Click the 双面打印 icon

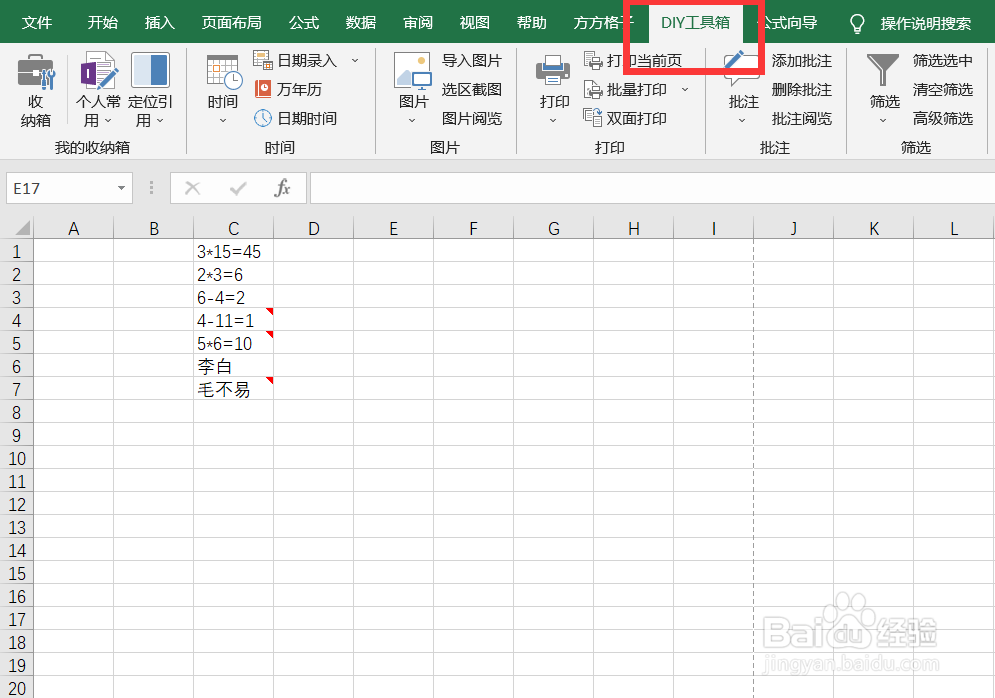point(592,117)
